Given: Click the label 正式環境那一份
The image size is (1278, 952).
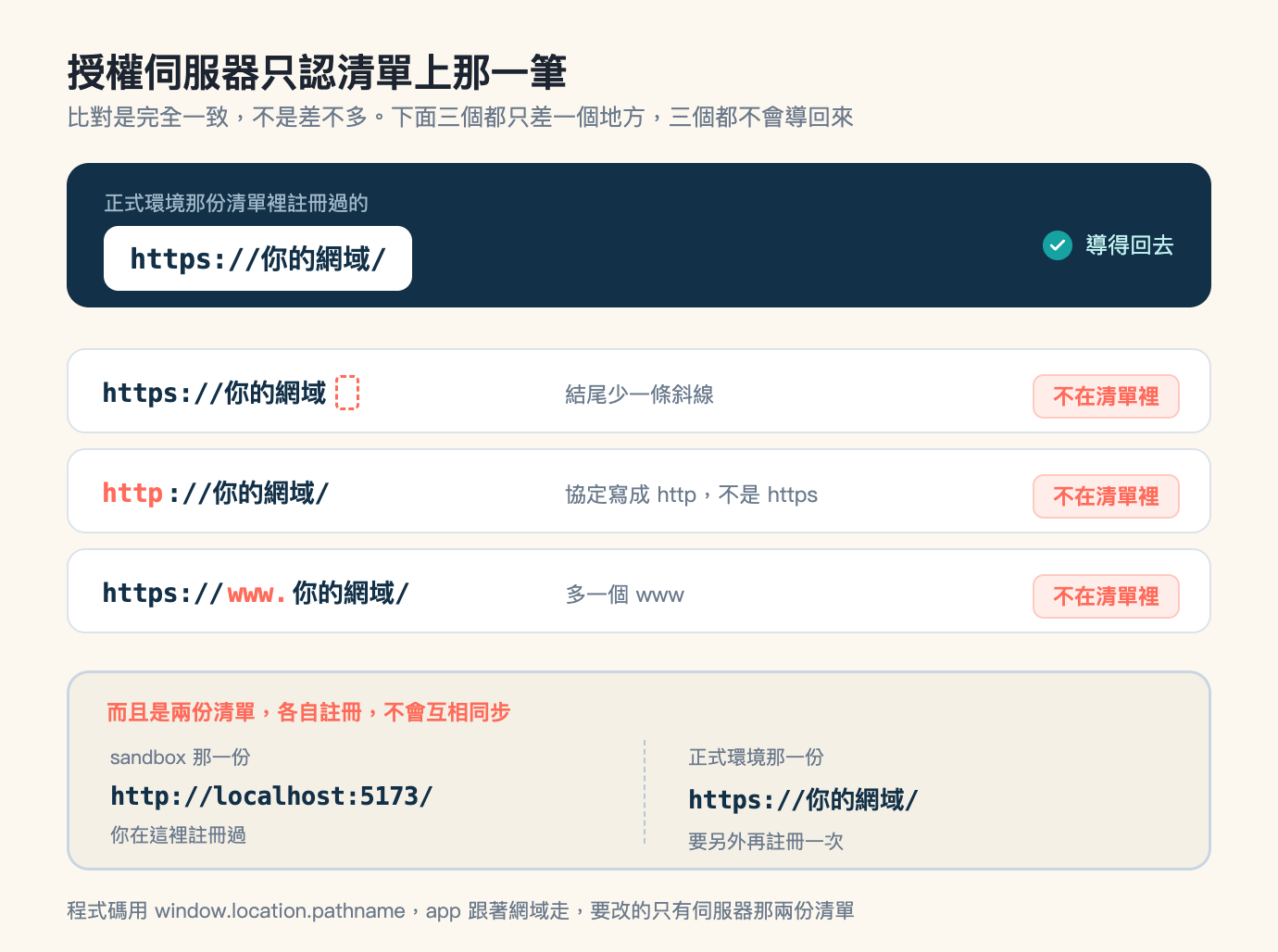Looking at the screenshot, I should tap(757, 758).
